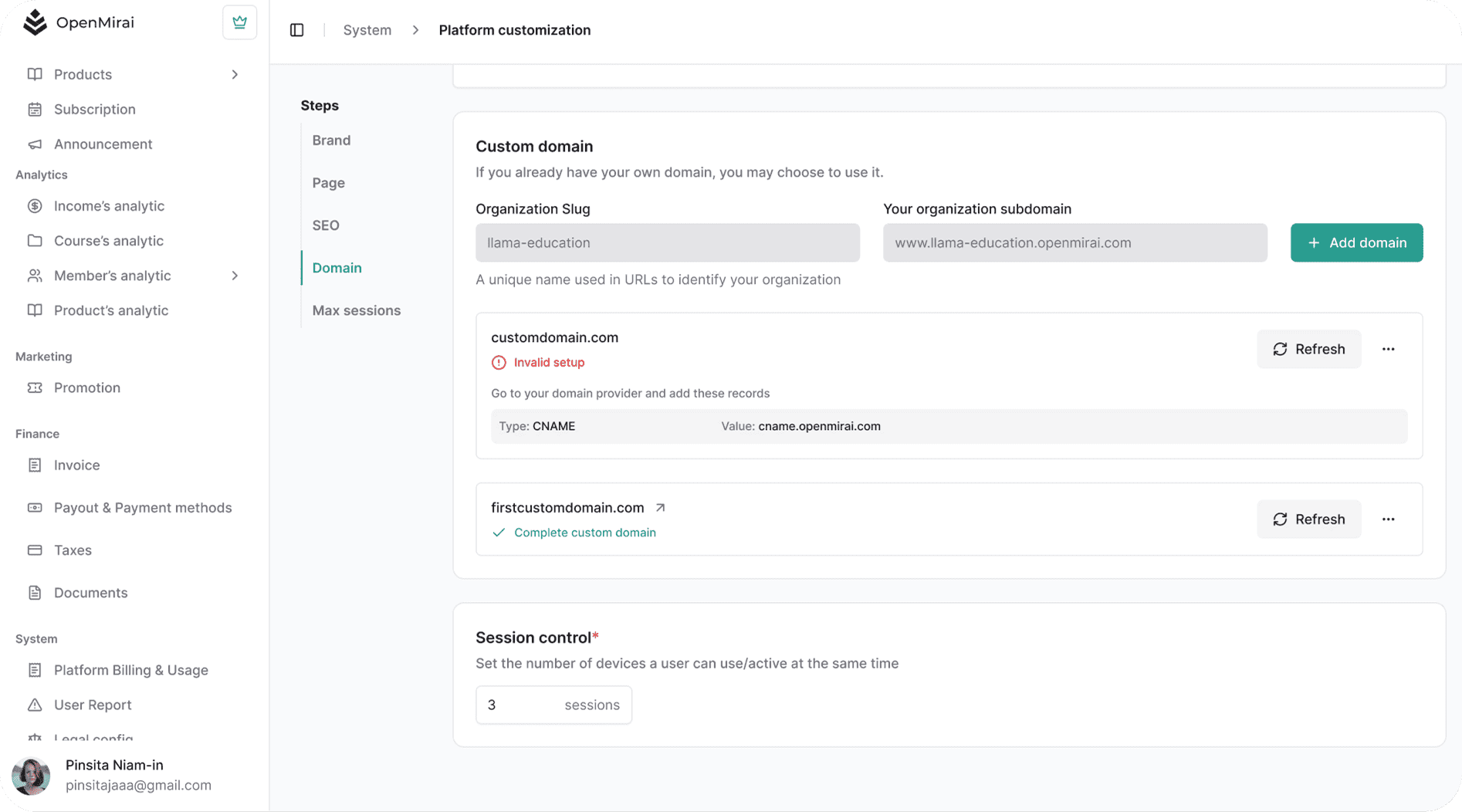
Task: Toggle the sidebar collapse icon
Action: [x=297, y=30]
